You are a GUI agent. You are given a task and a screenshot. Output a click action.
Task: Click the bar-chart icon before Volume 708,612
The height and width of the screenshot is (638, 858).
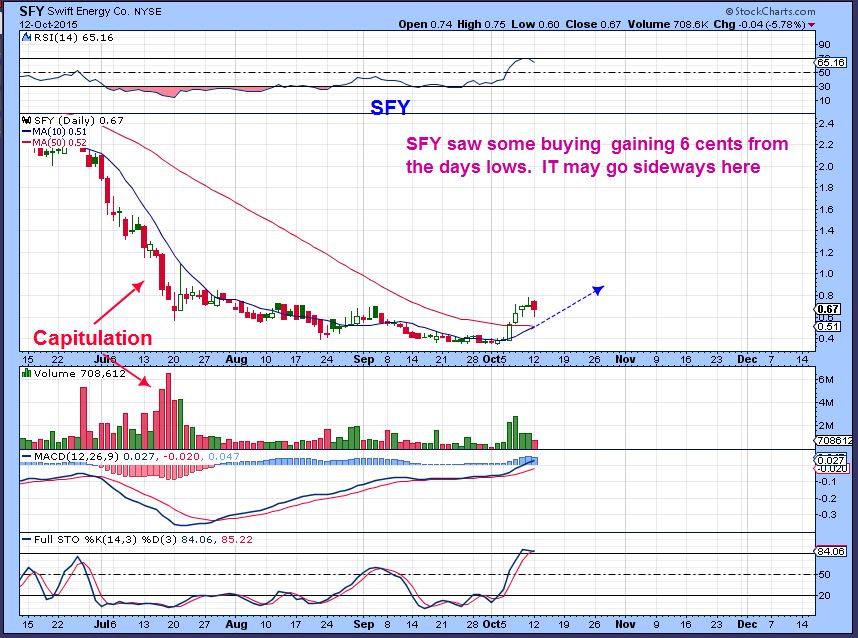pyautogui.click(x=26, y=373)
